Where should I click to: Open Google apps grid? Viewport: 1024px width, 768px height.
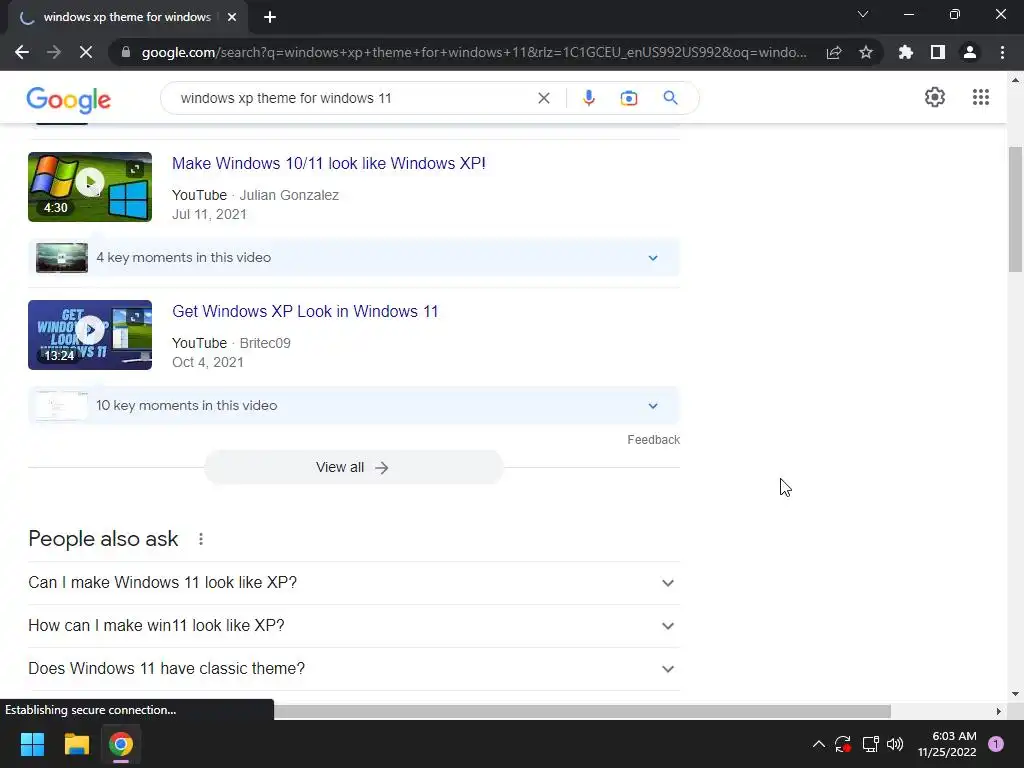(980, 97)
